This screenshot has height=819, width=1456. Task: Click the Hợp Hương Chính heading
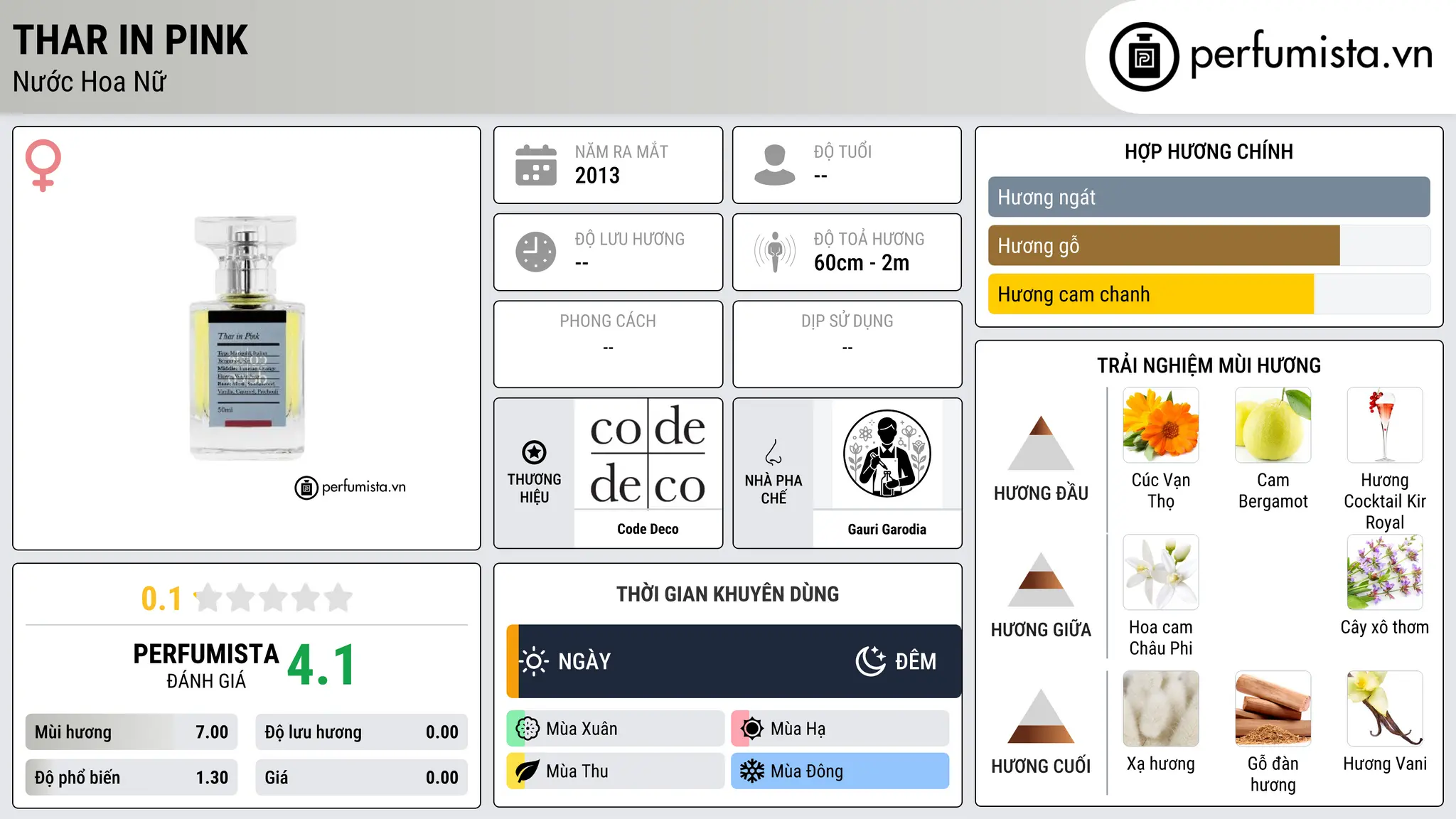pyautogui.click(x=1209, y=151)
